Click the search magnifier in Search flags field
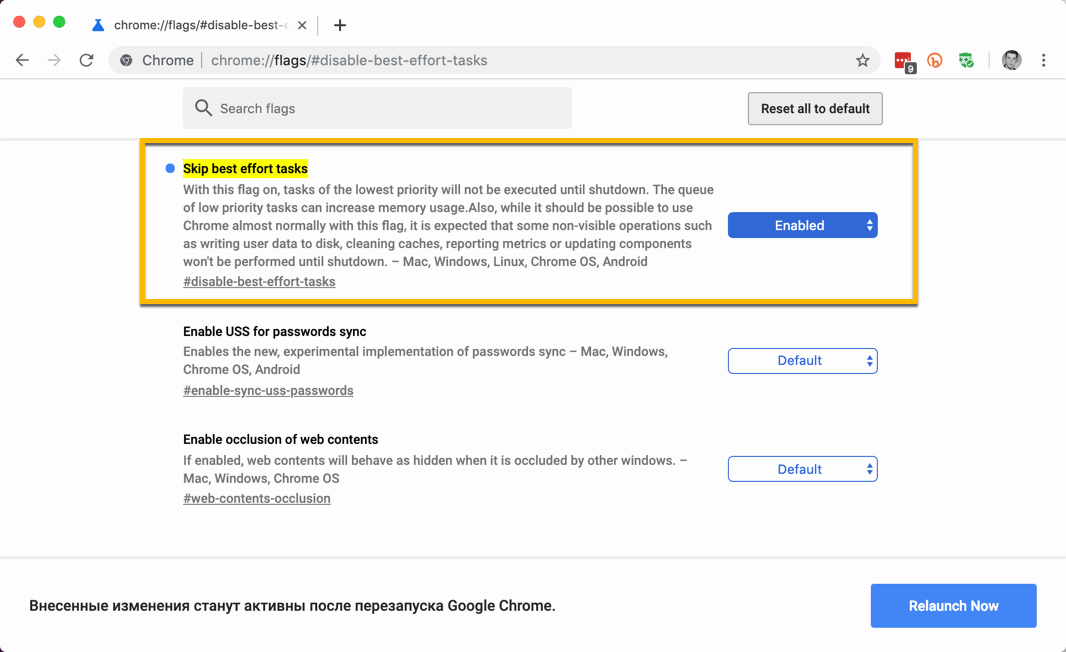 [203, 108]
